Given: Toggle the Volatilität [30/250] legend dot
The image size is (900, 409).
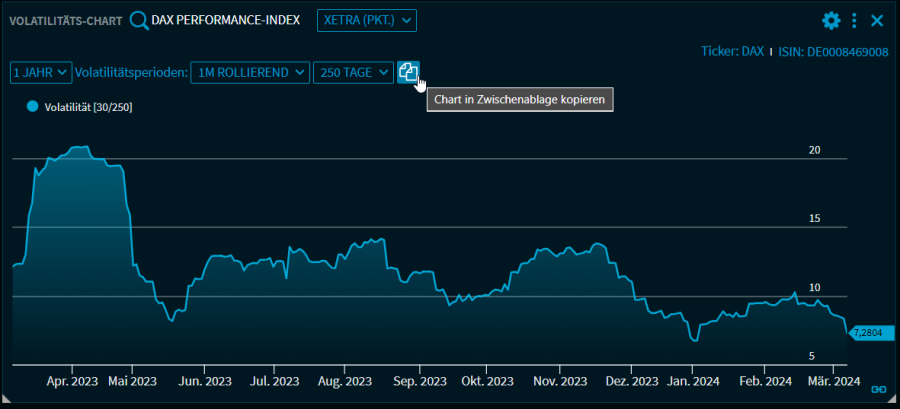Looking at the screenshot, I should click(33, 106).
